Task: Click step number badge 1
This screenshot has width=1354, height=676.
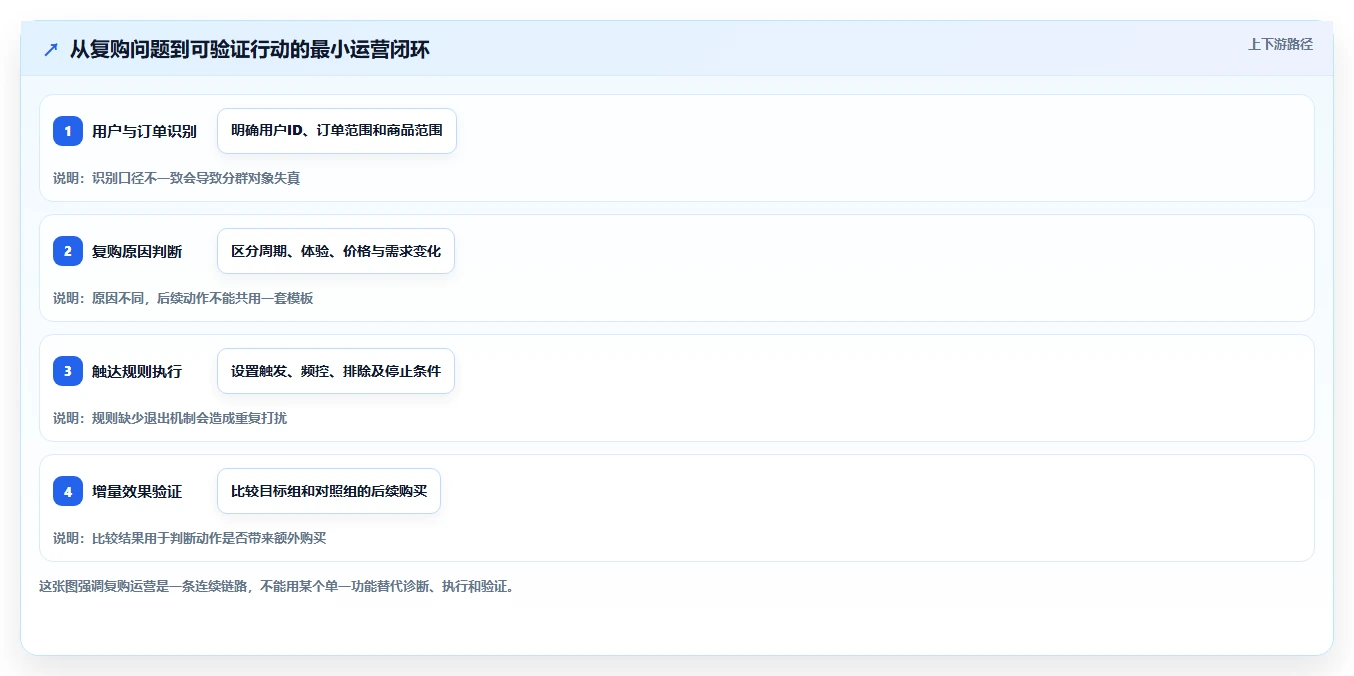Action: point(68,131)
